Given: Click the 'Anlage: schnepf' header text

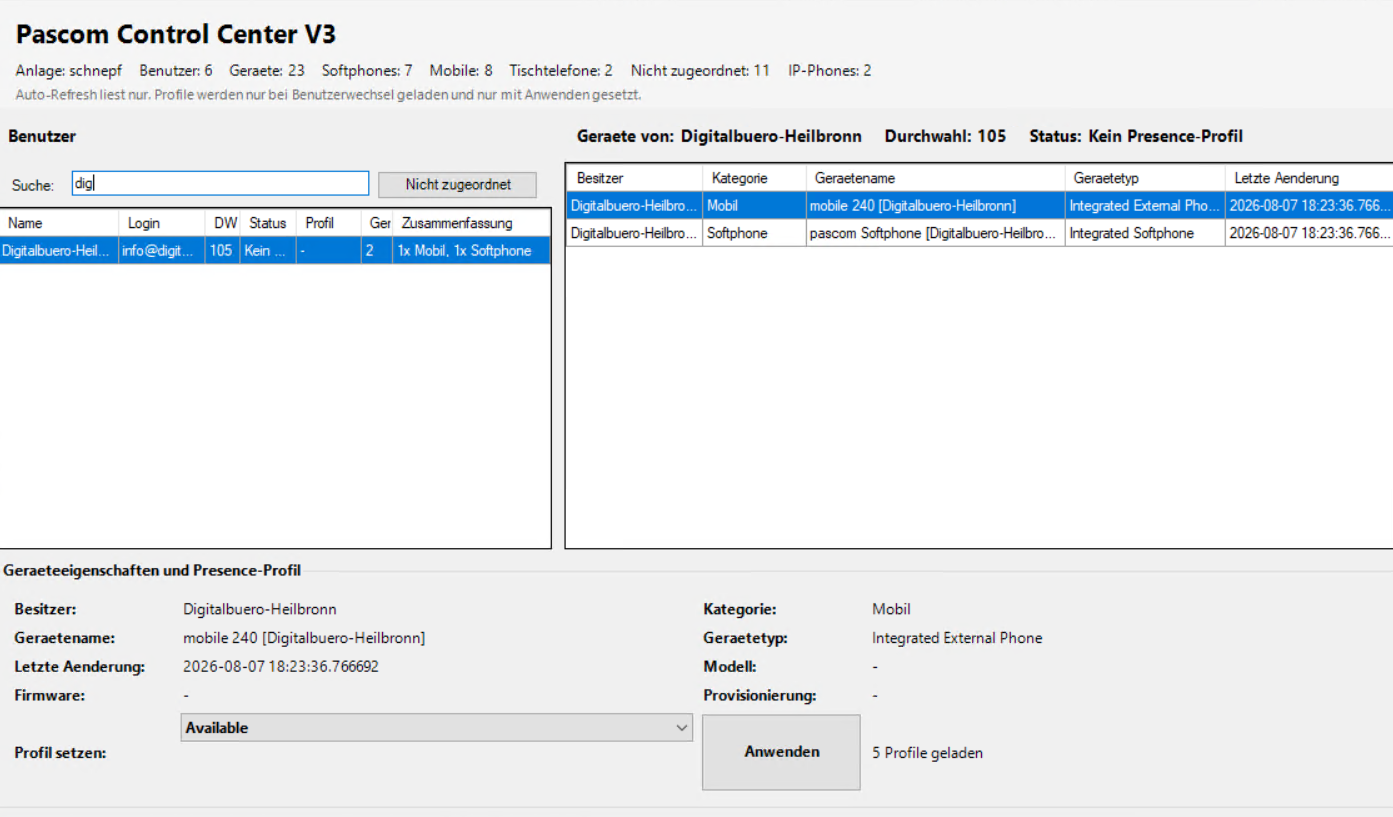Looking at the screenshot, I should [69, 71].
